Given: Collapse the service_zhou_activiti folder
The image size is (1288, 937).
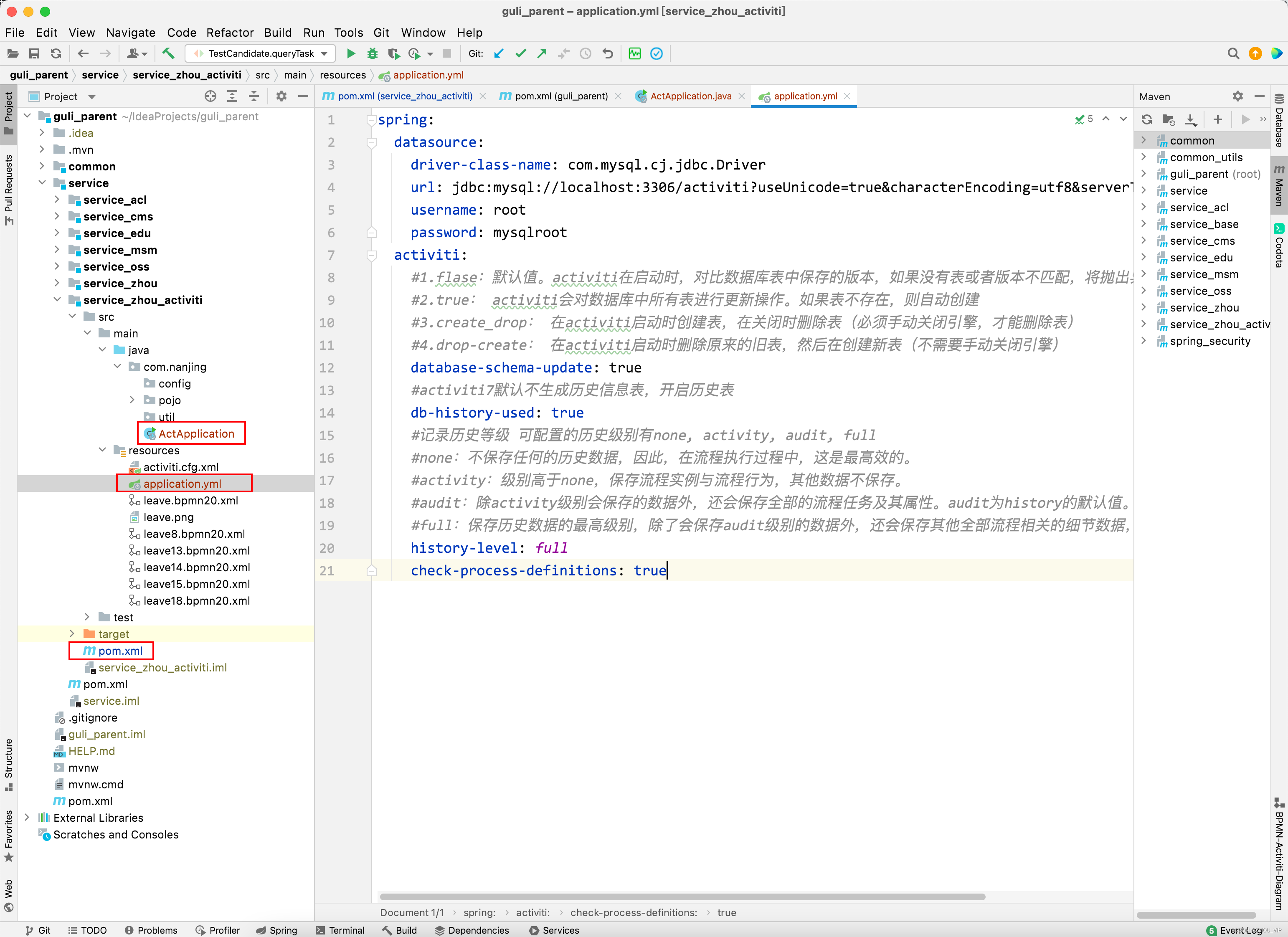Looking at the screenshot, I should pos(57,300).
